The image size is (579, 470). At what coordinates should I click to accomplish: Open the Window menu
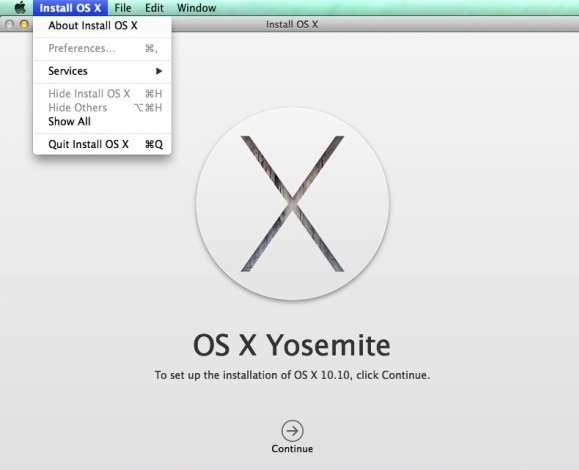click(x=196, y=8)
